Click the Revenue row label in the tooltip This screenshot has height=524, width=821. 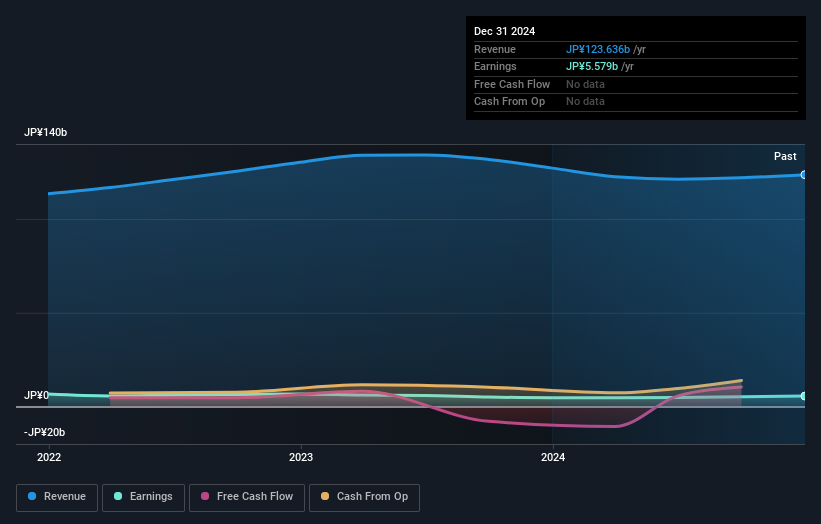(495, 49)
